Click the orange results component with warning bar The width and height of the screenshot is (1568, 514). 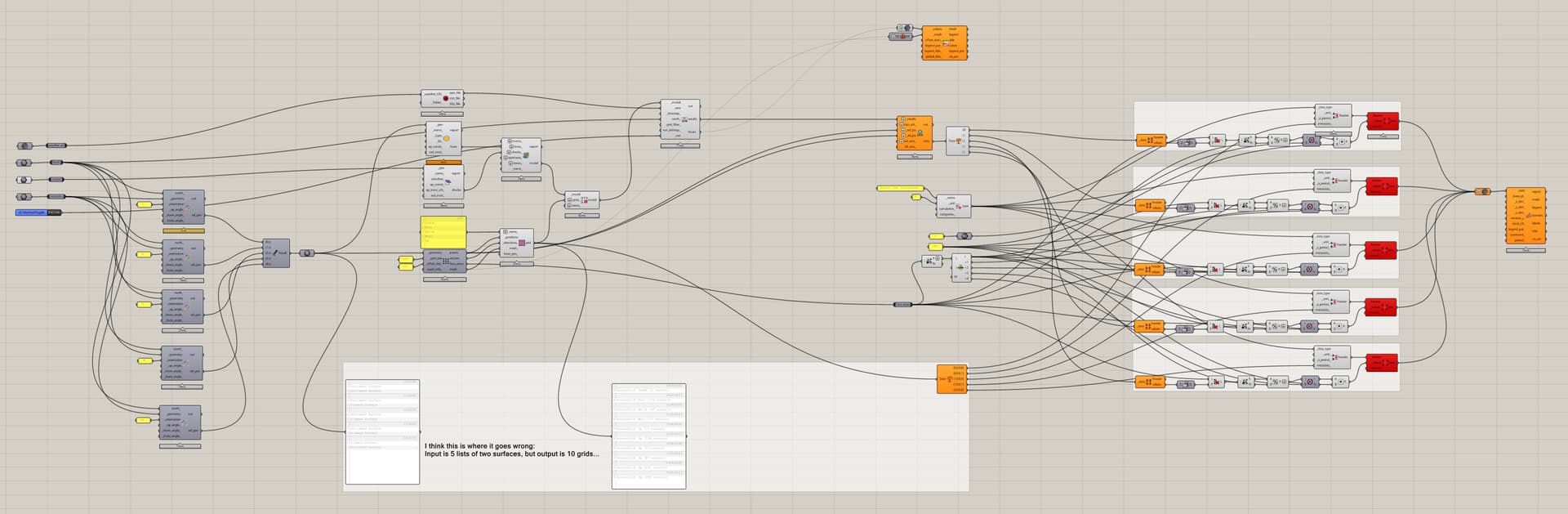[914, 132]
